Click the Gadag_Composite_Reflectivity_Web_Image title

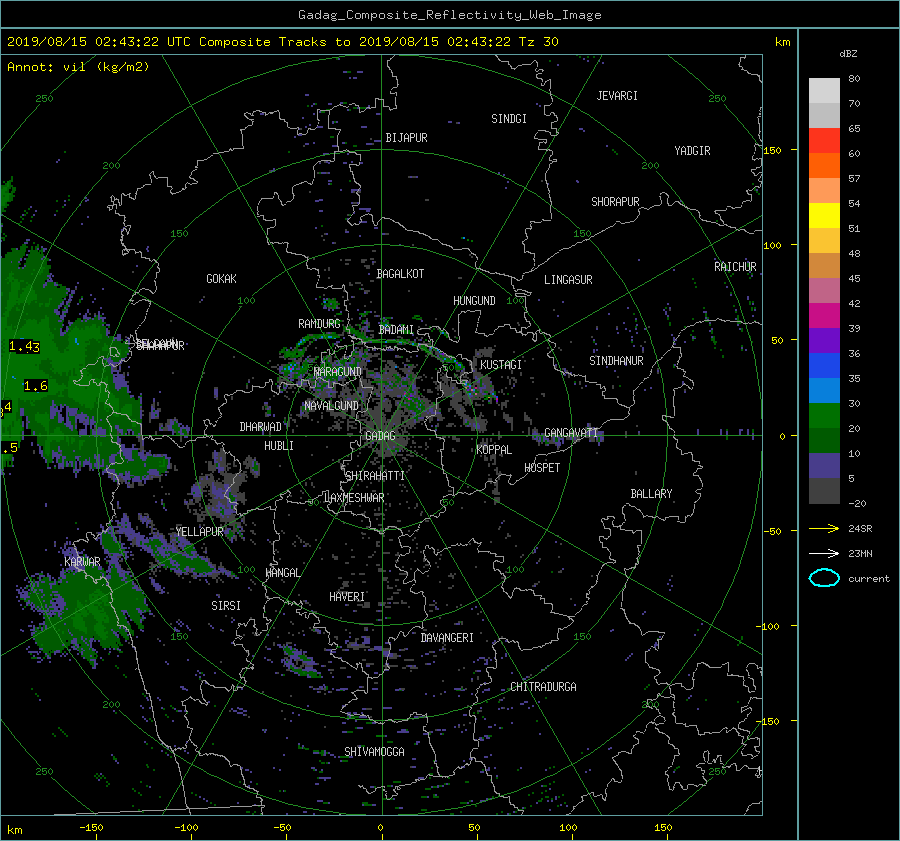(449, 15)
